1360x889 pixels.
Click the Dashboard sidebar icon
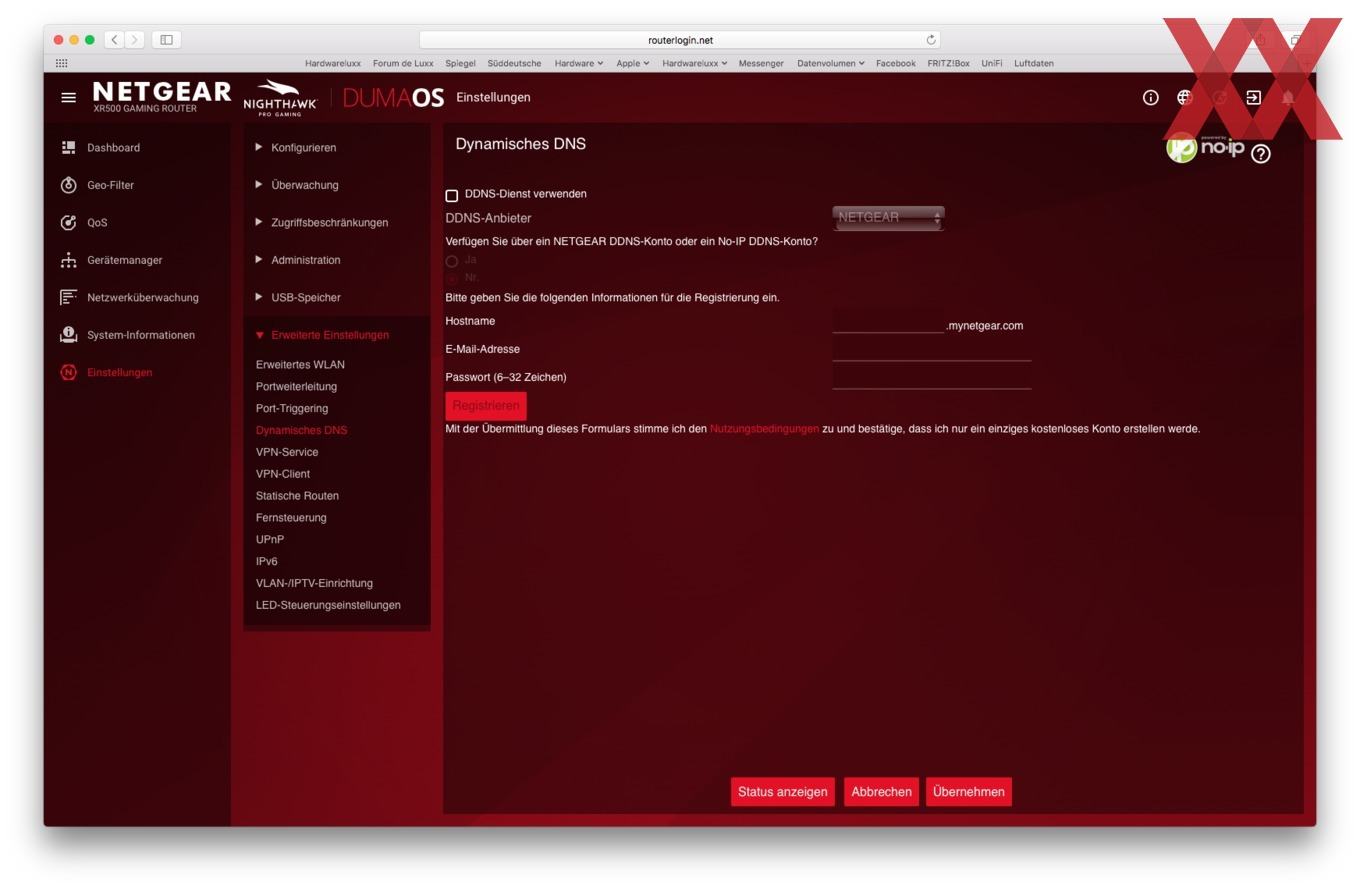point(68,148)
